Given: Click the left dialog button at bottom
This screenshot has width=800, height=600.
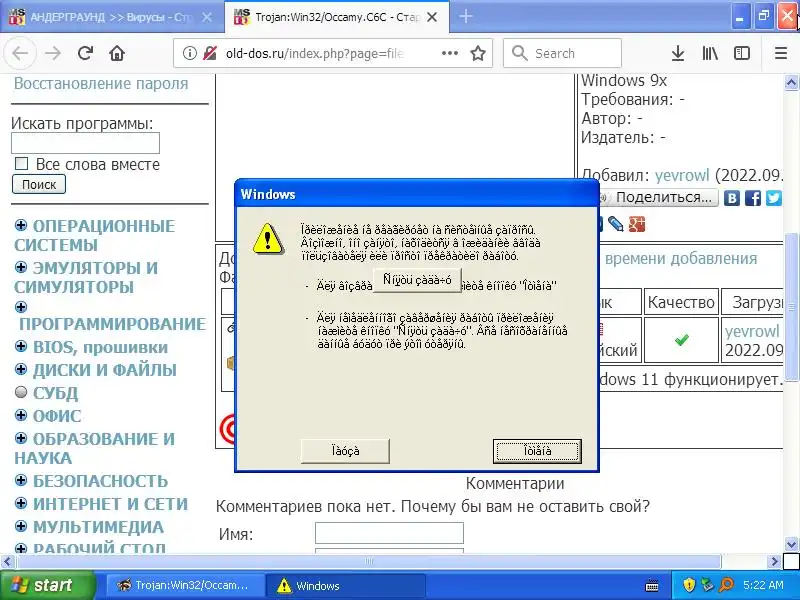Looking at the screenshot, I should tap(345, 451).
